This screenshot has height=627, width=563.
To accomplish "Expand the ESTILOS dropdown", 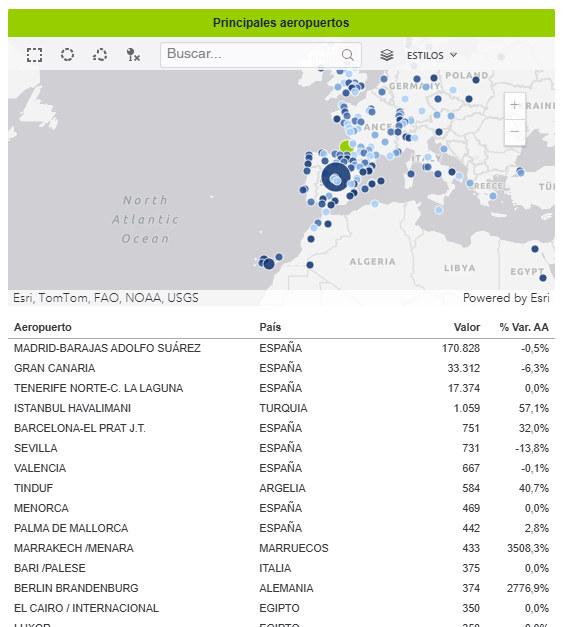I will coord(432,55).
